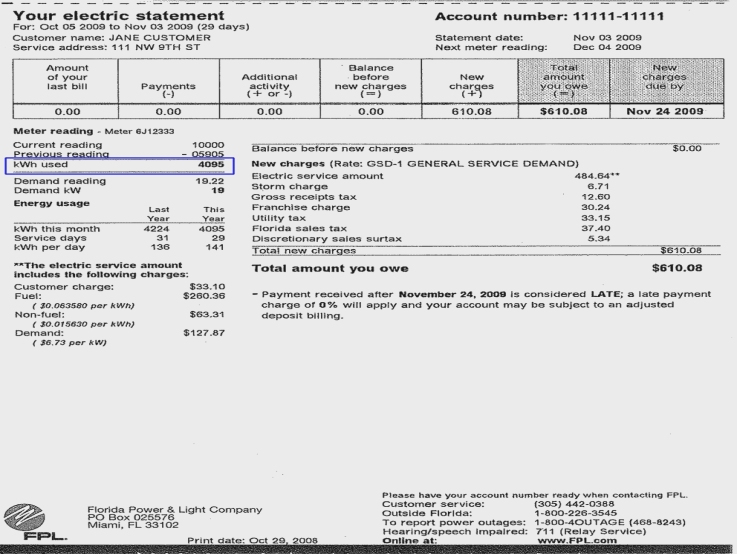Click service address 111 NW 9TH ST
This screenshot has height=554, width=737.
(x=156, y=47)
